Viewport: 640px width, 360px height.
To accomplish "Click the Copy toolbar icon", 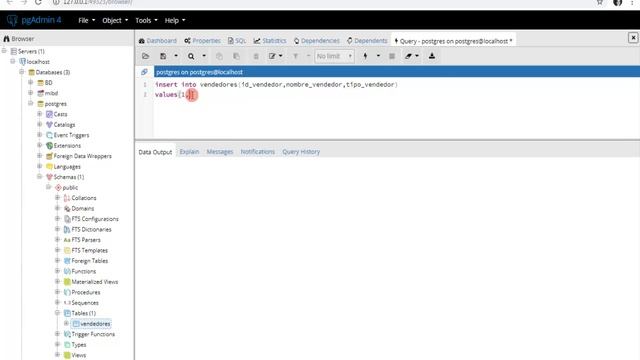I will pos(219,56).
